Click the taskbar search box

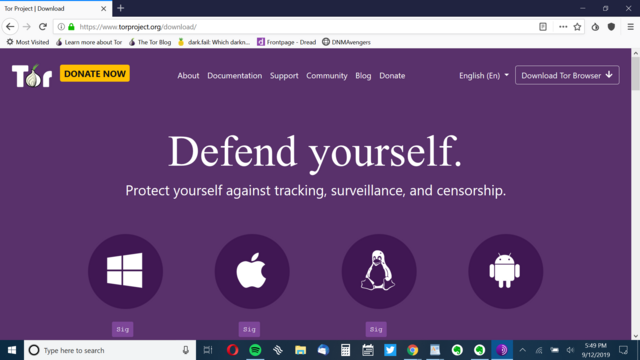[x=110, y=350]
